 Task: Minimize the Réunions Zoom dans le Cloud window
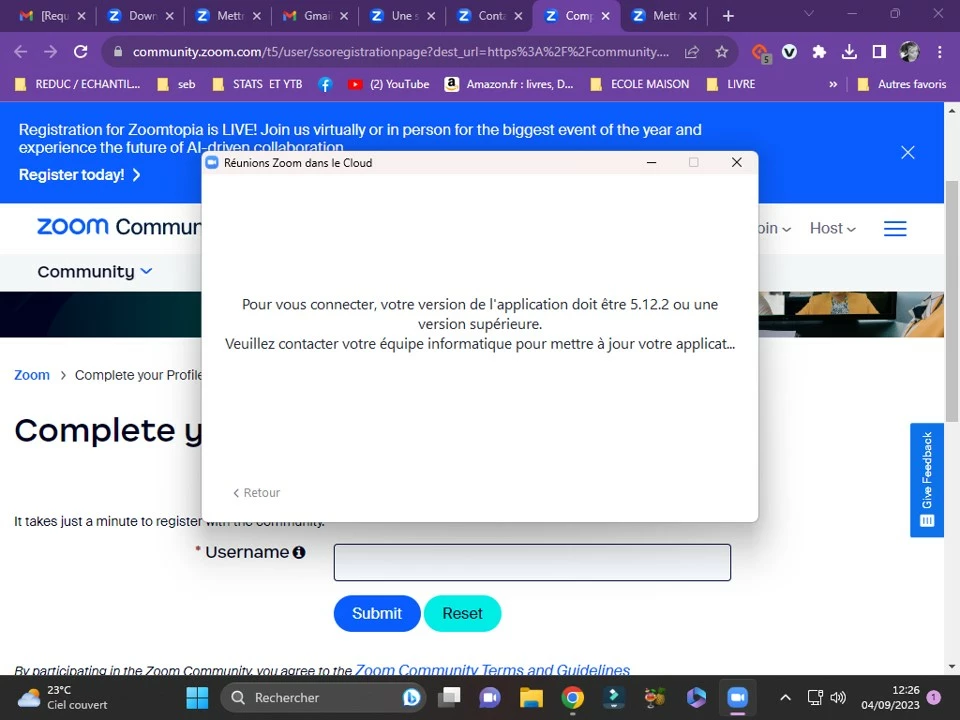click(x=651, y=162)
